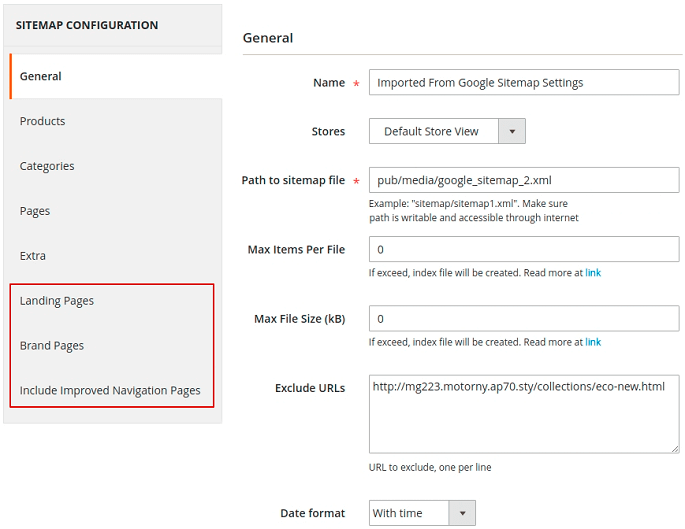Viewport: 685px width, 529px height.
Task: Open the Categories section in sidebar
Action: (x=47, y=166)
